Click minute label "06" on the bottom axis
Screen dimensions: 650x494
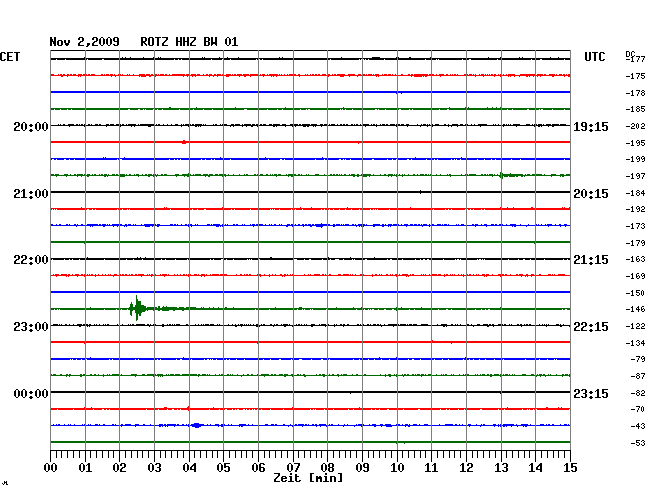pos(258,467)
